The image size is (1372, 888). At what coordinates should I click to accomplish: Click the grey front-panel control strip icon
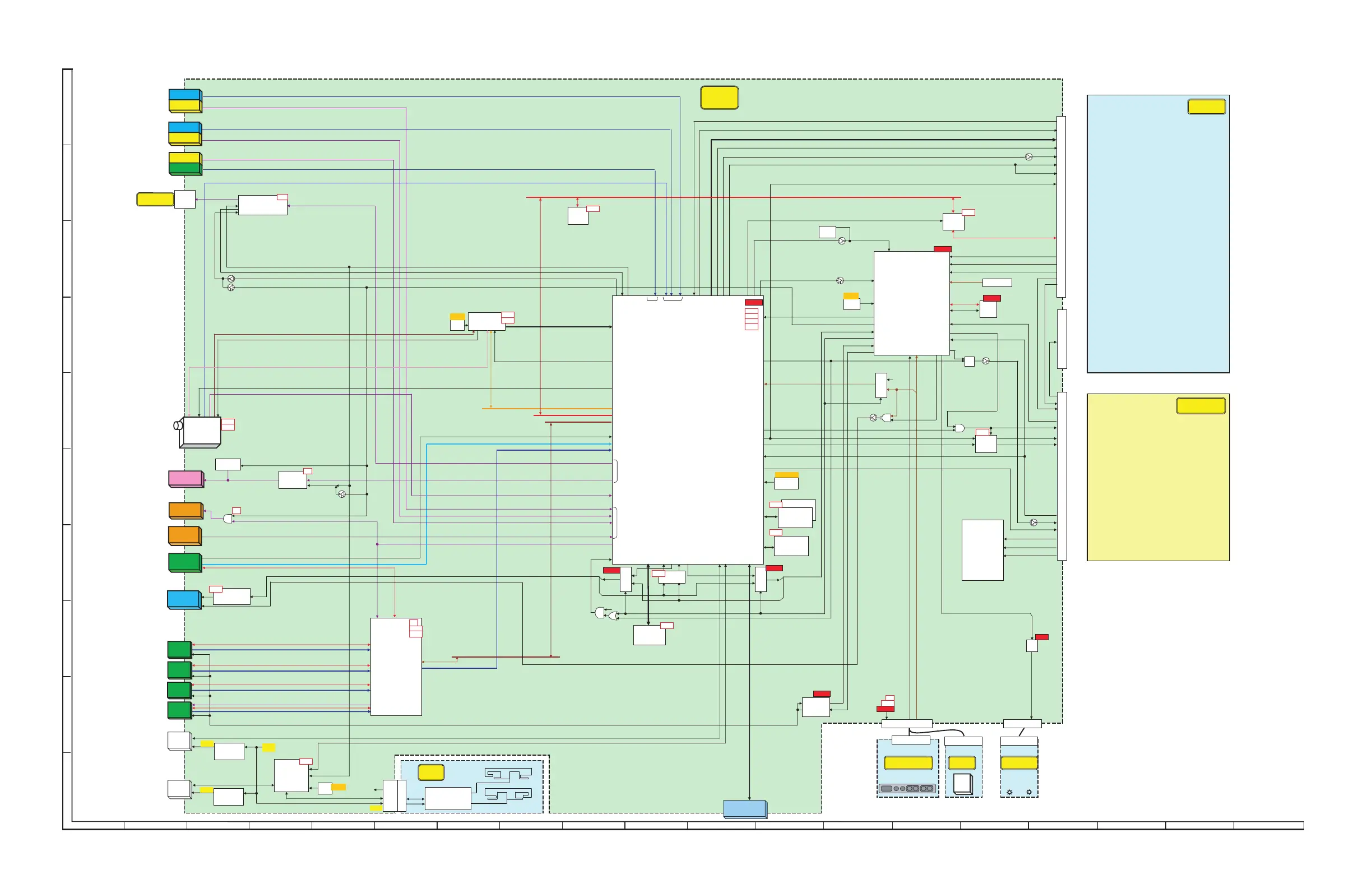[x=907, y=788]
